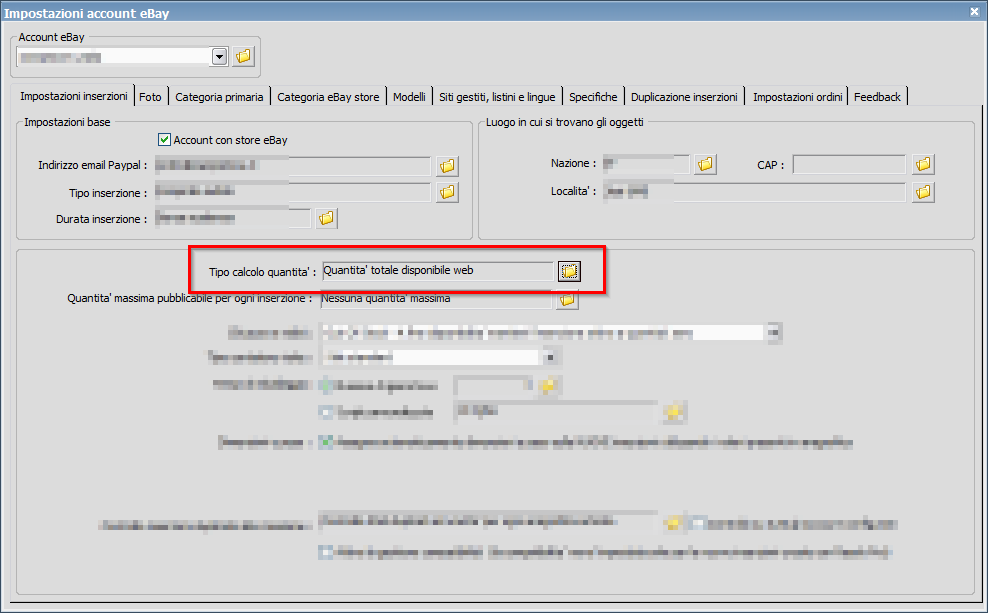Click the CAP input field

tap(849, 164)
